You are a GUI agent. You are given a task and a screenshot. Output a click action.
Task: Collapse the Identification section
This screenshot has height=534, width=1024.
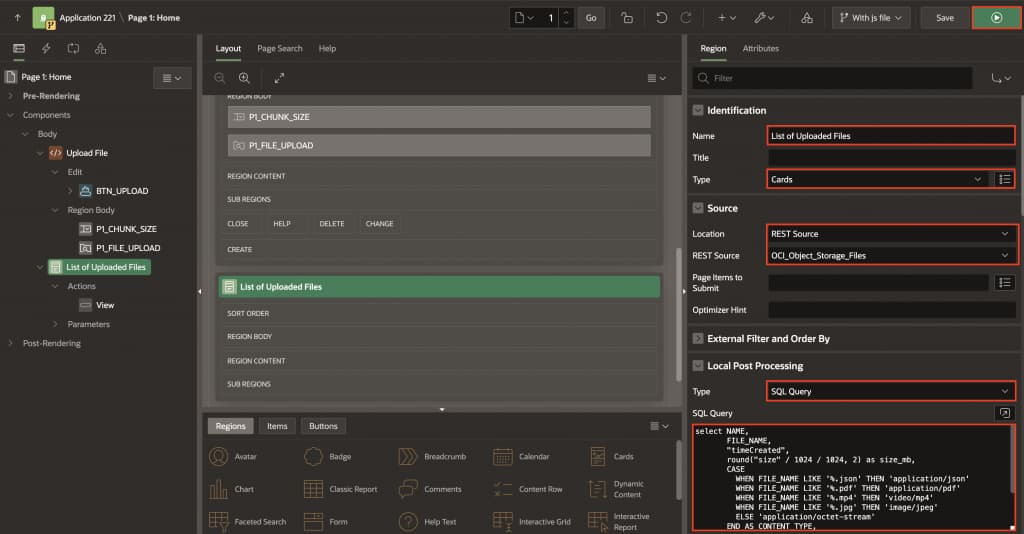(x=698, y=110)
